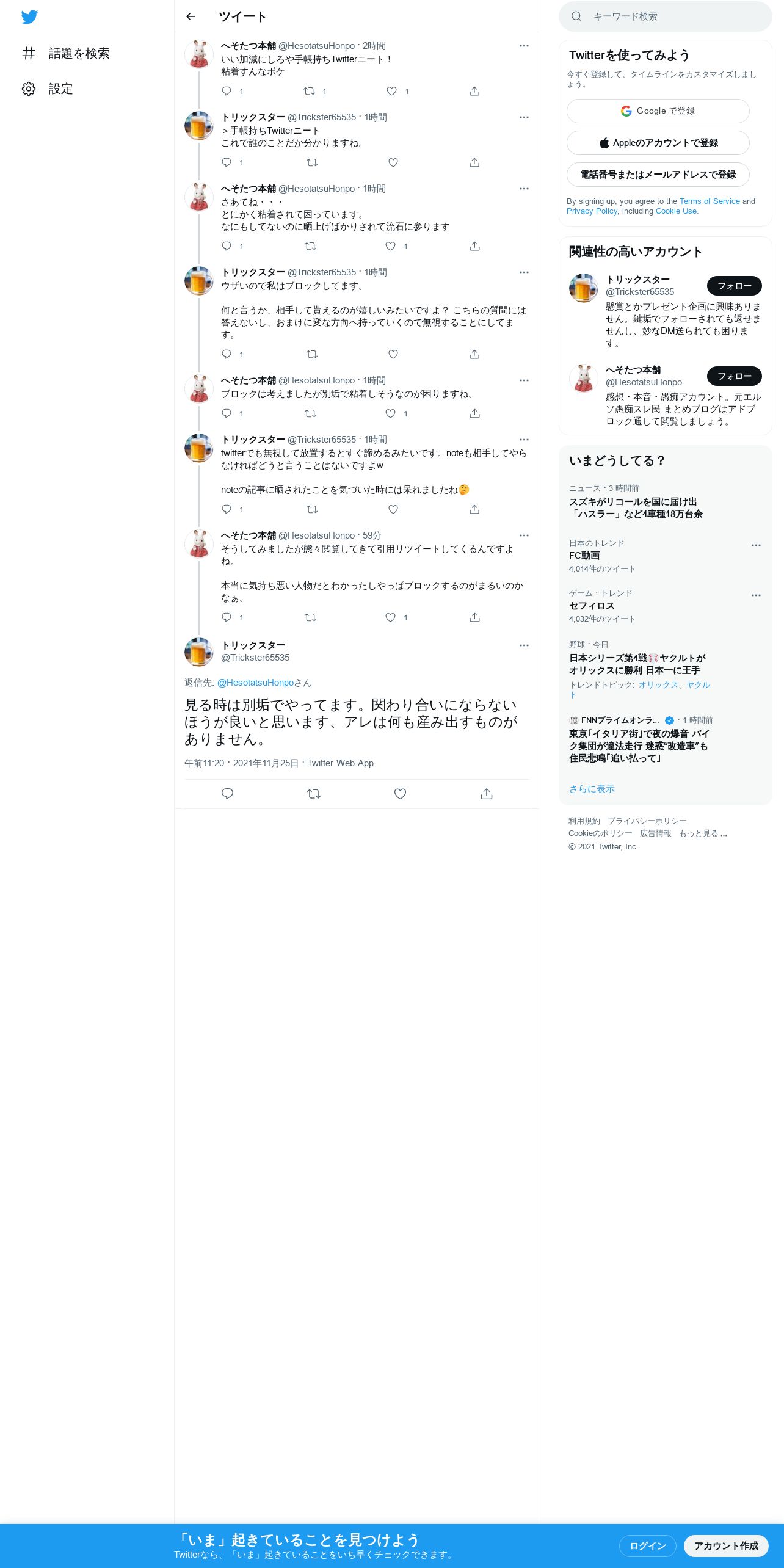784x1568 pixels.
Task: Open more options on the first tweet
Action: click(x=524, y=46)
